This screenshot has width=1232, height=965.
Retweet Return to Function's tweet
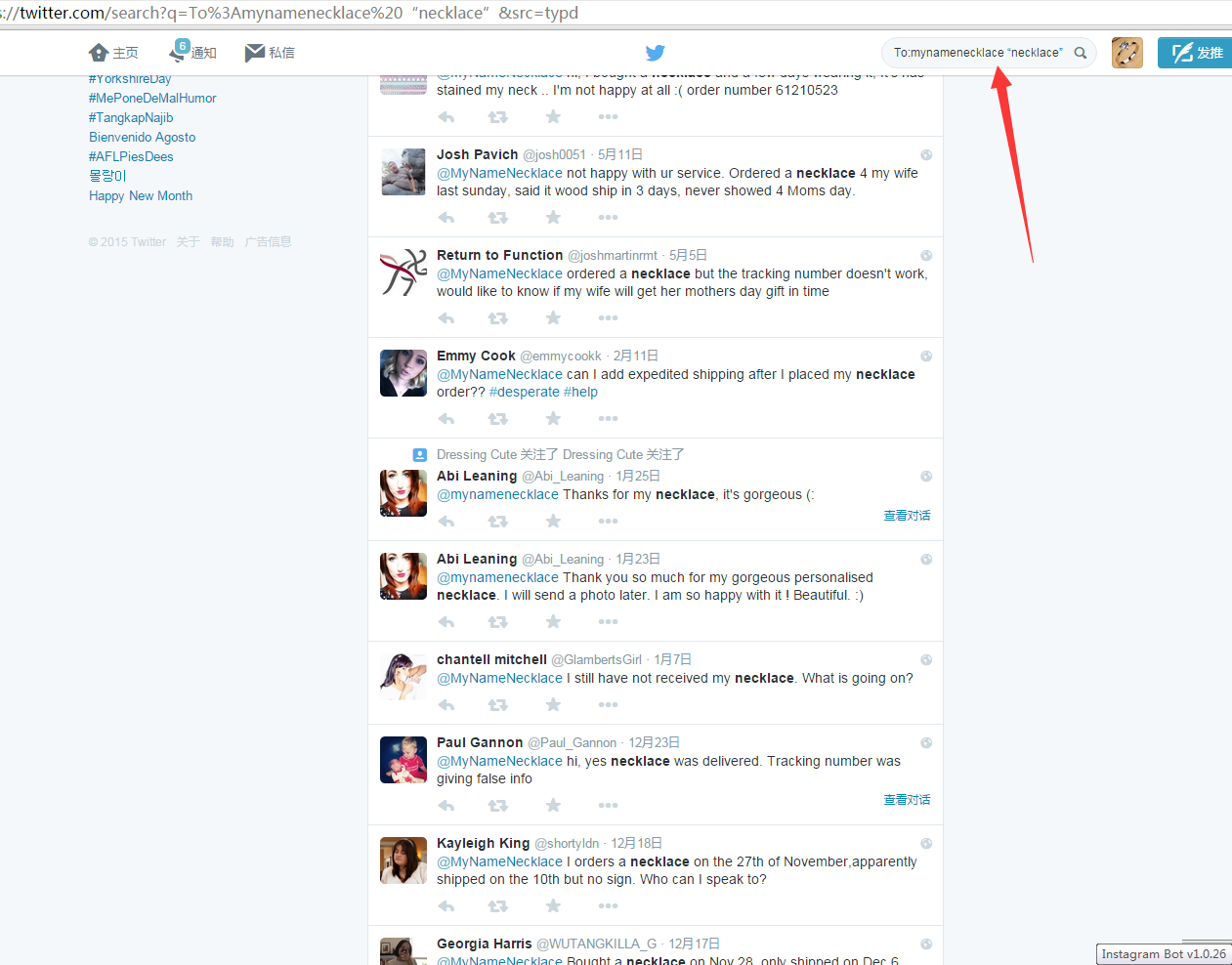pos(498,318)
